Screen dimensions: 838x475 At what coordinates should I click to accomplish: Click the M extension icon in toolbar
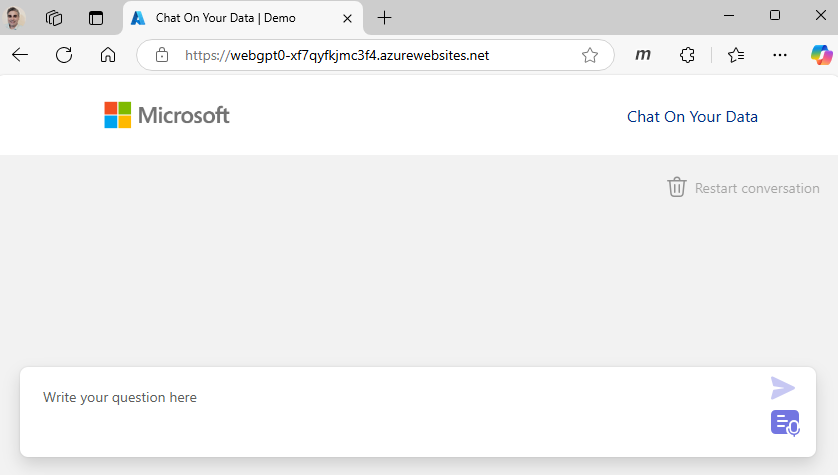click(x=644, y=55)
